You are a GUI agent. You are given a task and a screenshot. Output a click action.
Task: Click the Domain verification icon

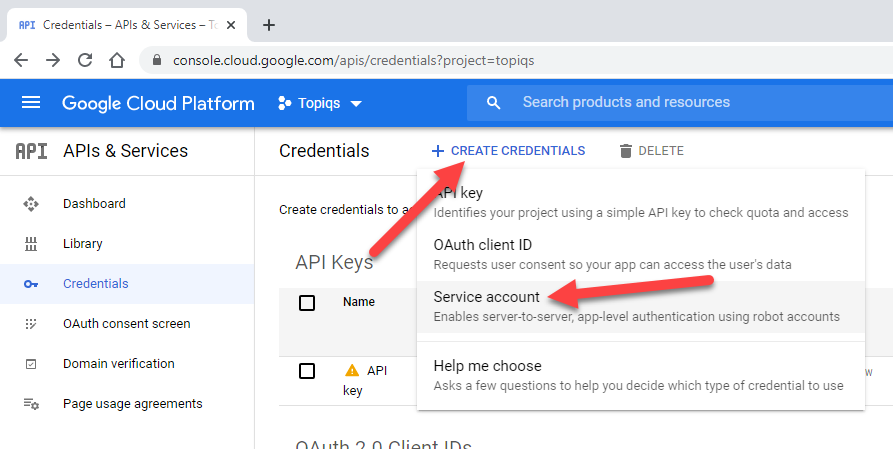[x=31, y=364]
